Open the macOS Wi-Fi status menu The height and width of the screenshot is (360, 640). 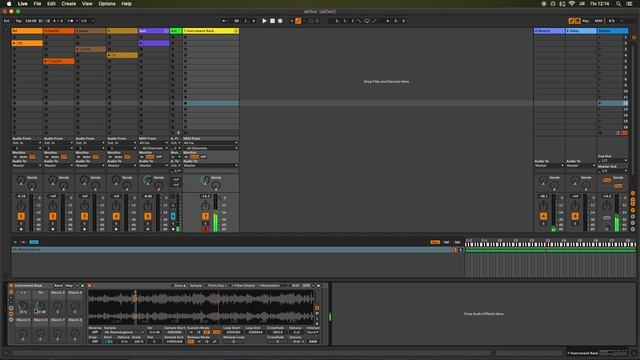pos(572,4)
